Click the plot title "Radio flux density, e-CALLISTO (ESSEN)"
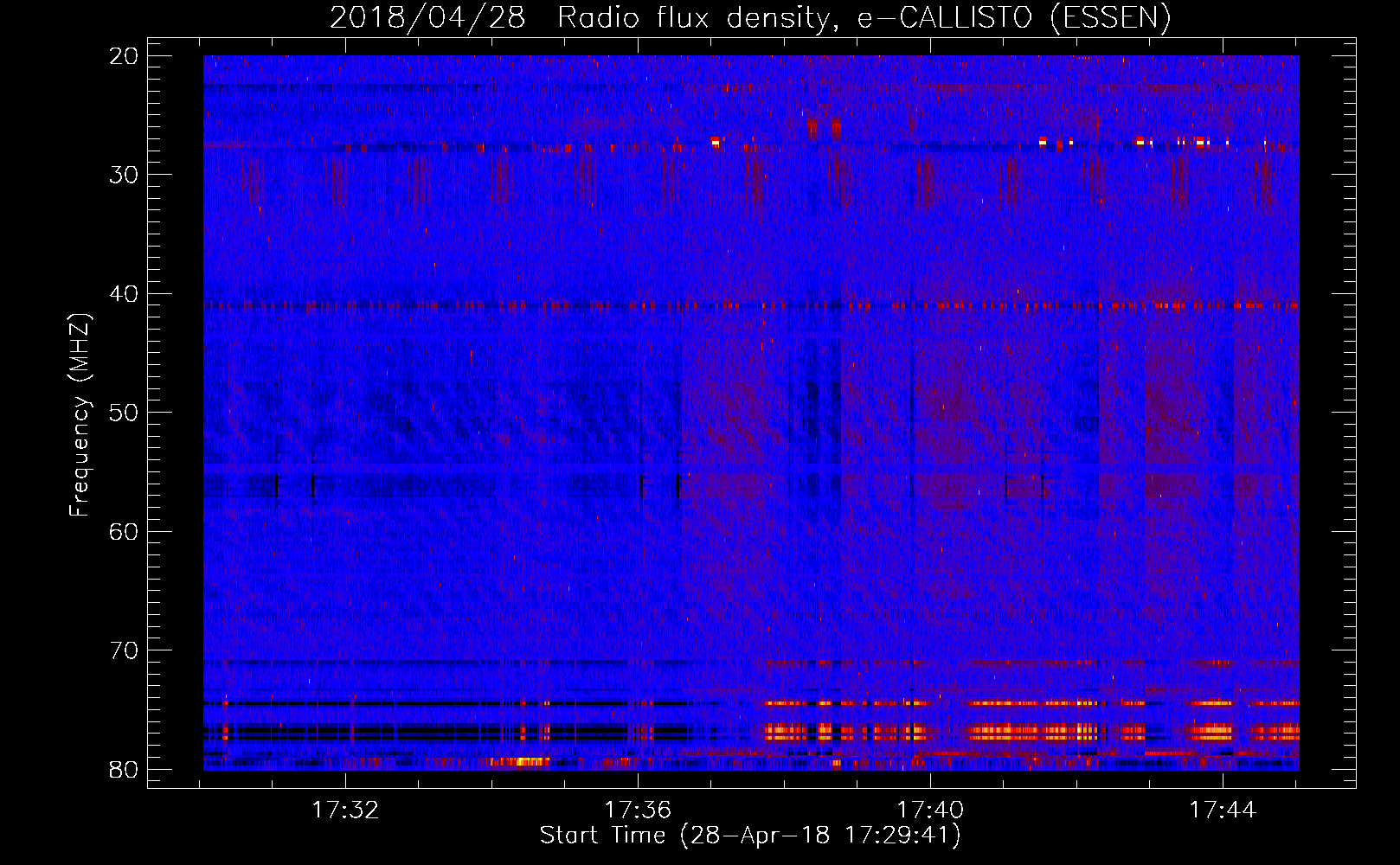Viewport: 1400px width, 865px height. [864, 17]
